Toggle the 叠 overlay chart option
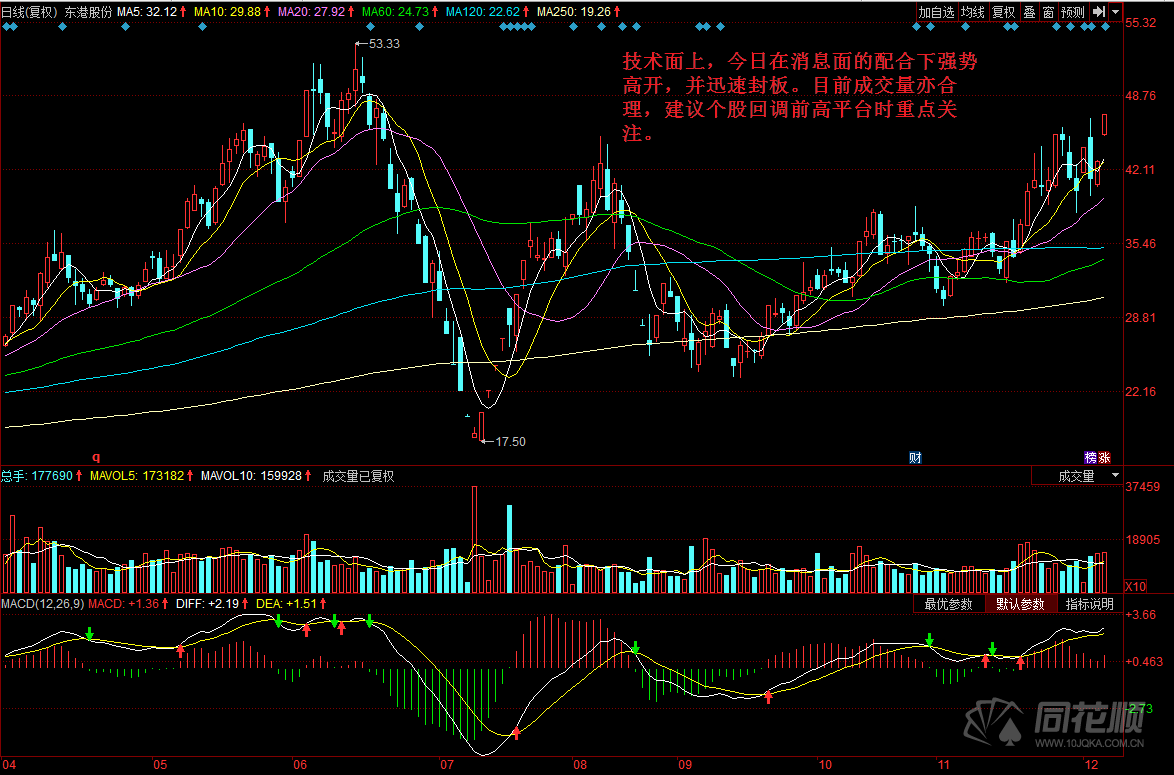 (x=1028, y=12)
